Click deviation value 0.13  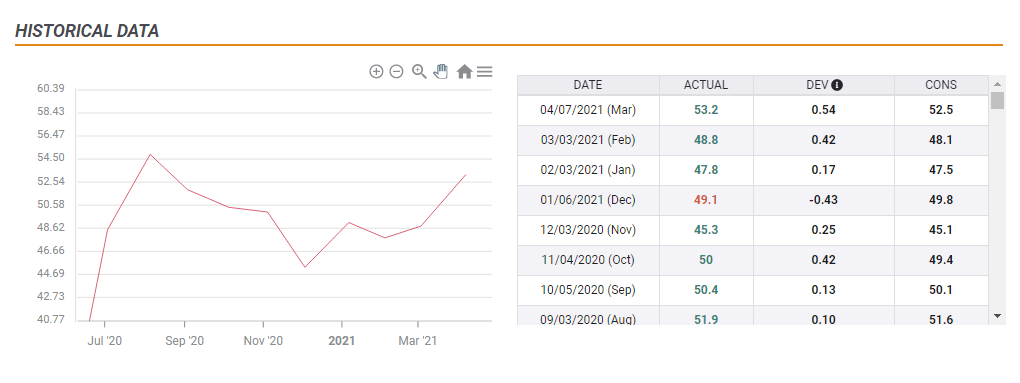click(x=824, y=289)
